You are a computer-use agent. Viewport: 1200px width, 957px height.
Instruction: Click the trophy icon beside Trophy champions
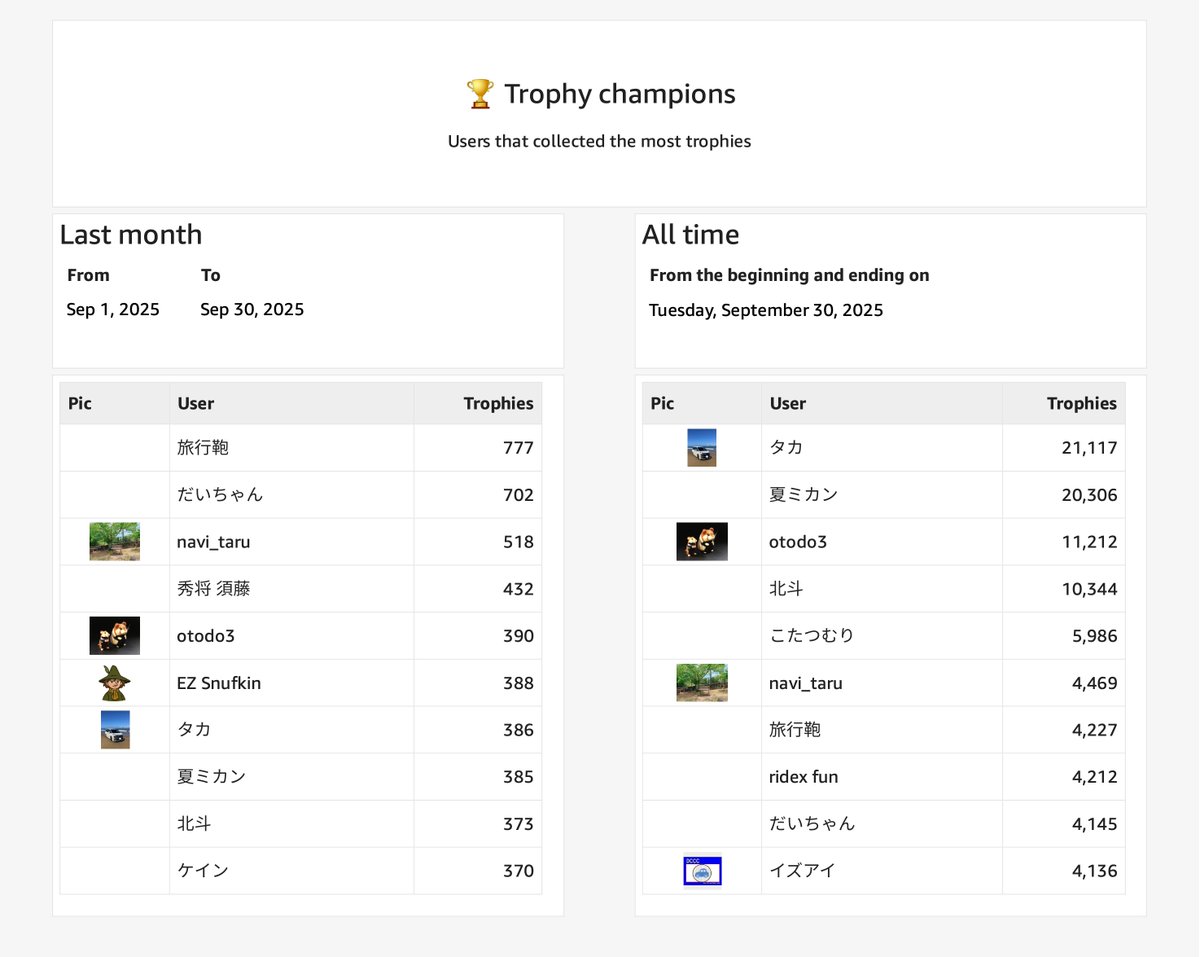pyautogui.click(x=480, y=94)
